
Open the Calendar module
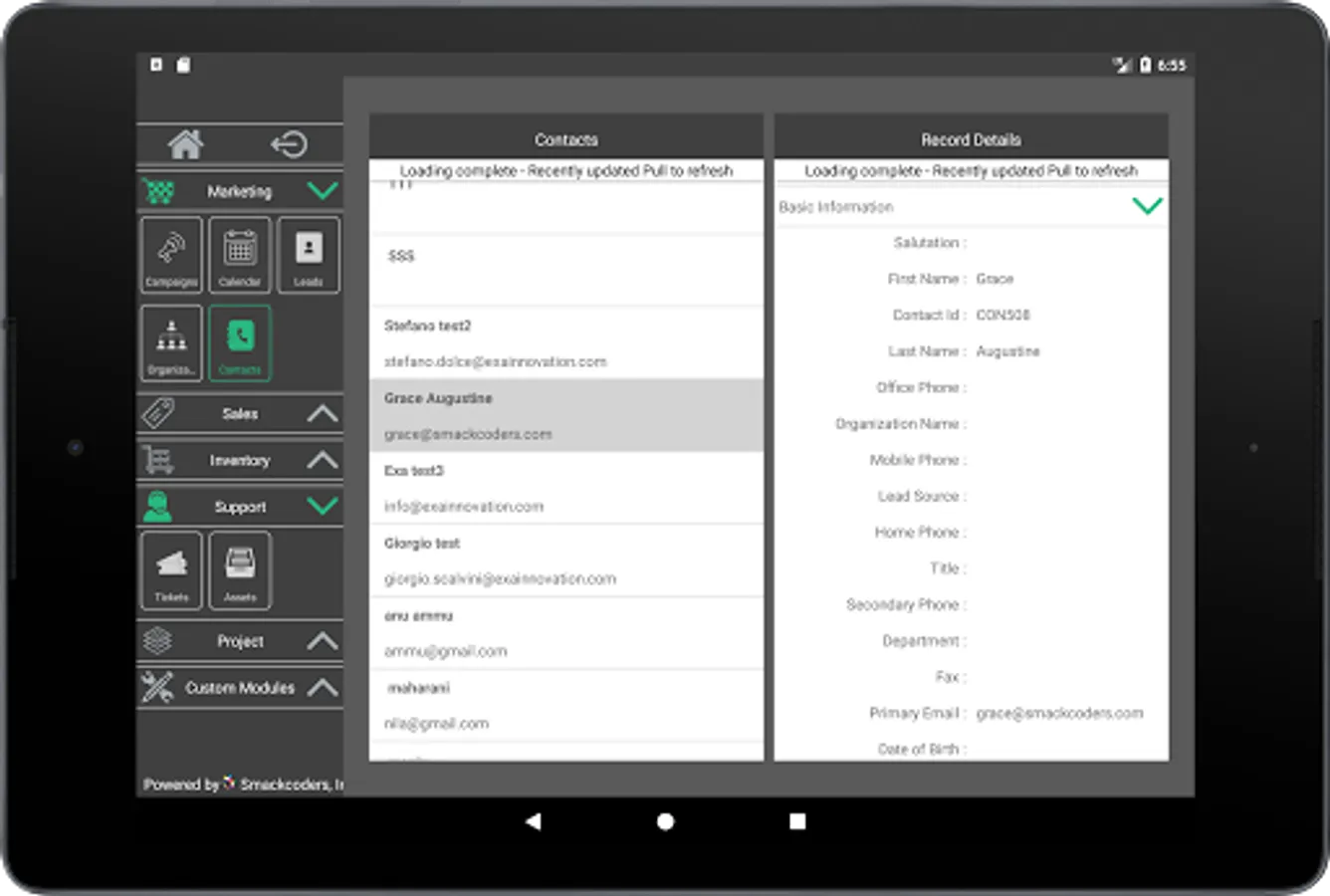tap(240, 255)
